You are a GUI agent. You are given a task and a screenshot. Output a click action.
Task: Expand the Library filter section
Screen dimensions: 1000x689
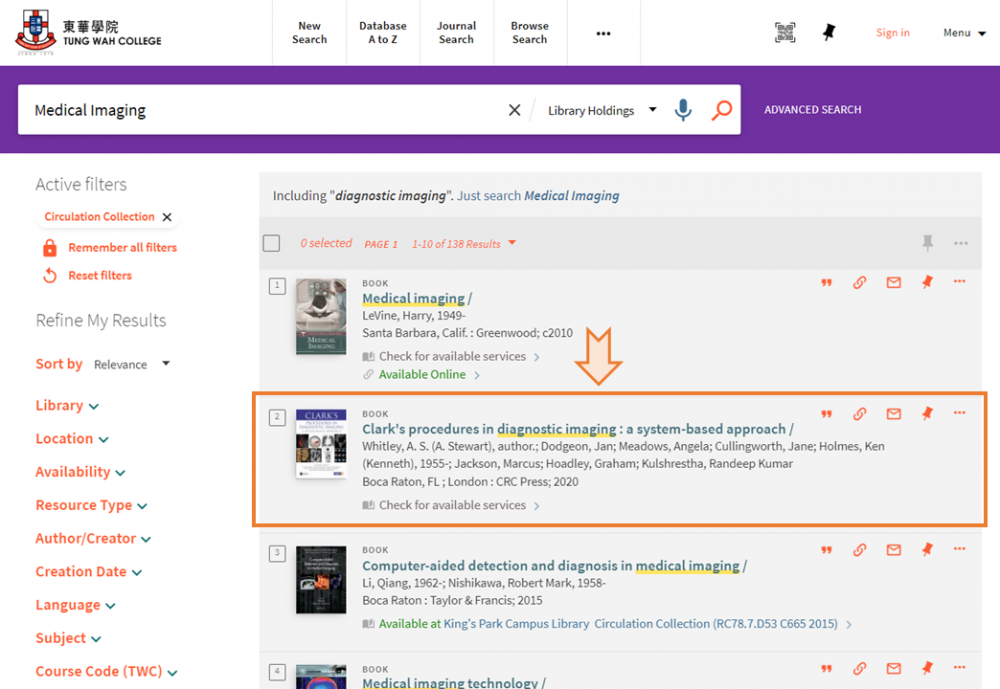[67, 406]
